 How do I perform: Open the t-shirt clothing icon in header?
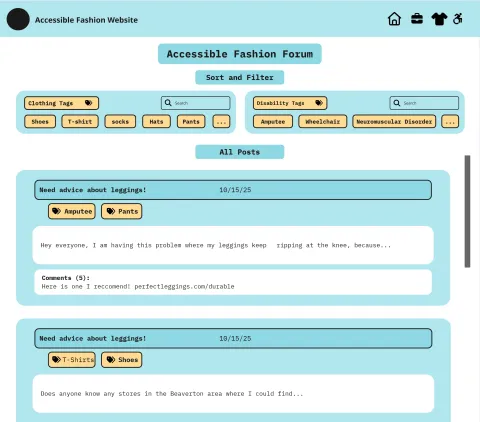coord(439,19)
